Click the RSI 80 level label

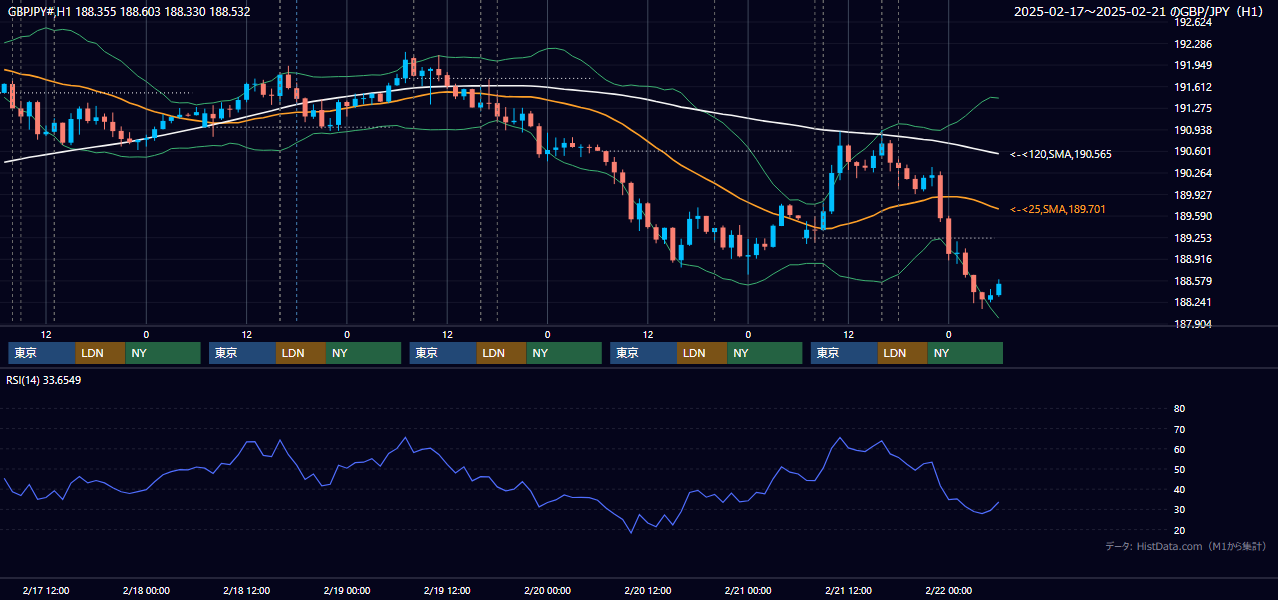tap(1179, 409)
